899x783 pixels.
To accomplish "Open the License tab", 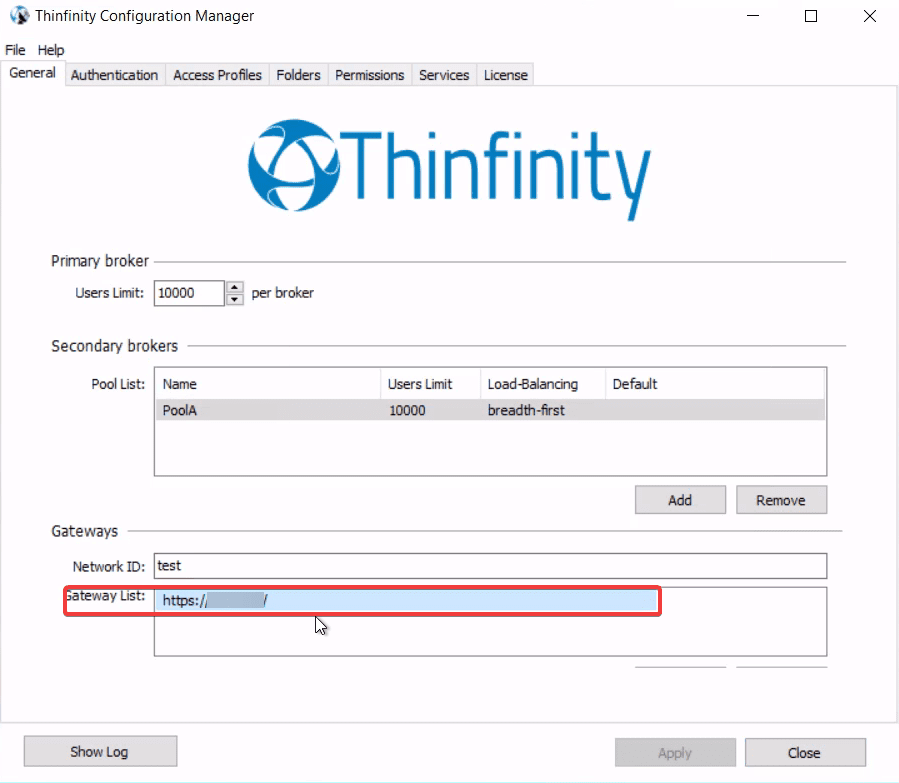I will coord(505,74).
